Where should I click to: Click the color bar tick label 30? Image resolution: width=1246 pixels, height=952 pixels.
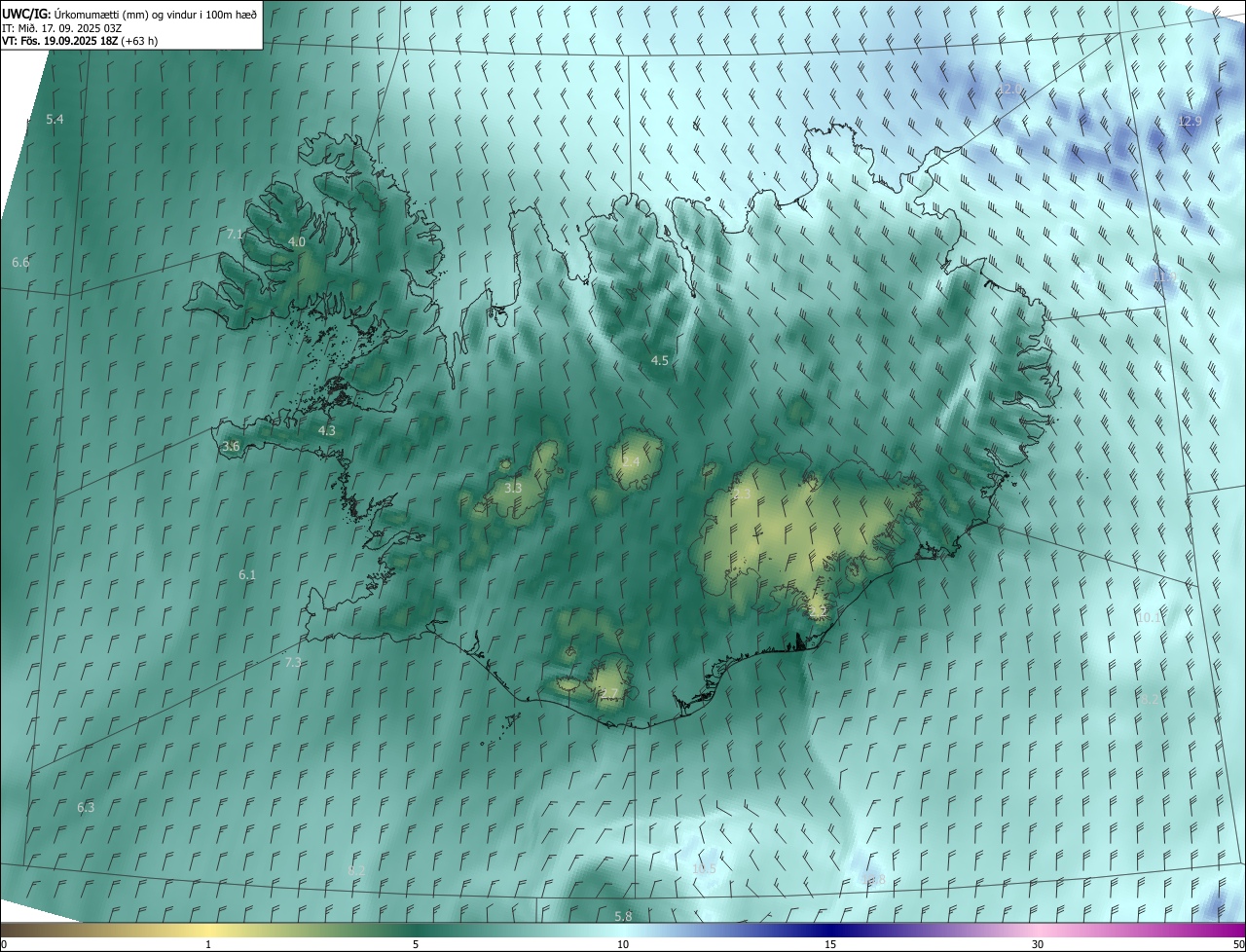[1038, 944]
